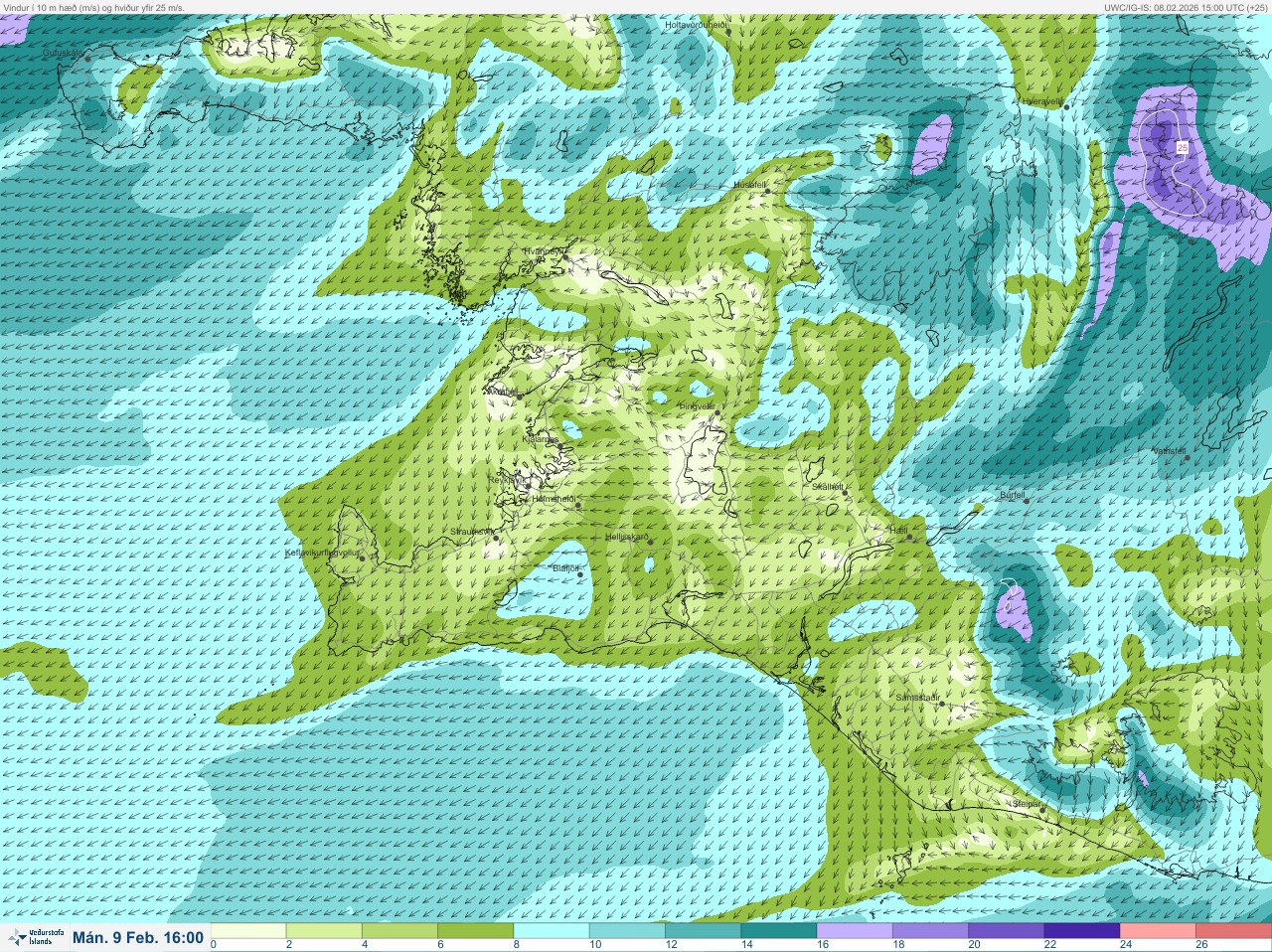This screenshot has width=1272, height=952.
Task: Select the 24–26 m/s pink swatch
Action: (1156, 931)
